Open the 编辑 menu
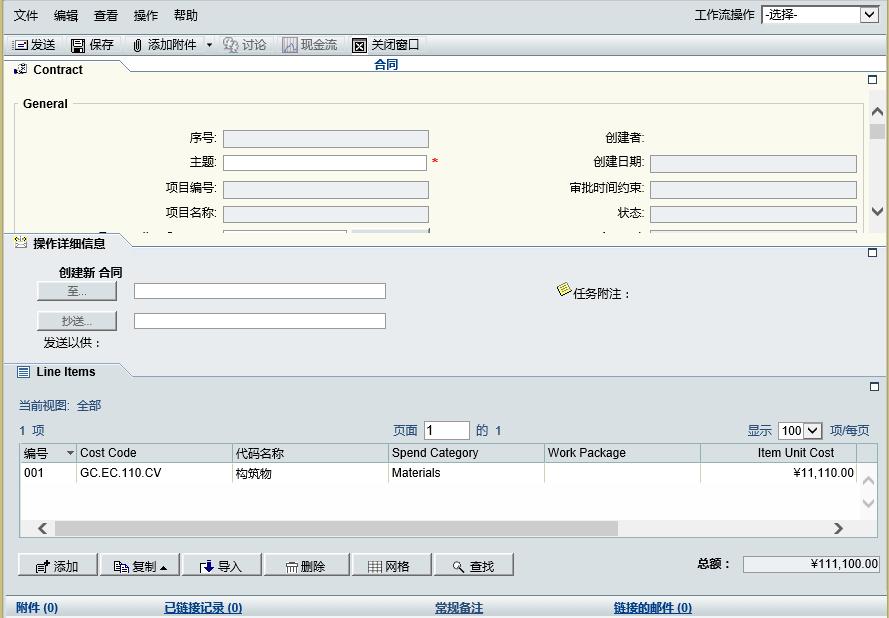 66,14
